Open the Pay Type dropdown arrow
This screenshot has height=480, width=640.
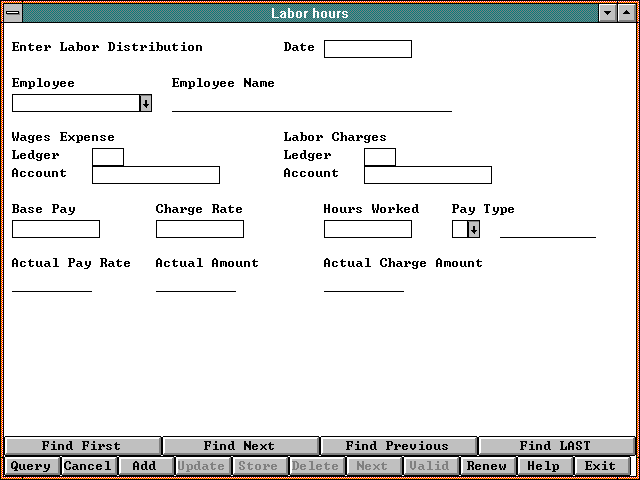click(473, 229)
